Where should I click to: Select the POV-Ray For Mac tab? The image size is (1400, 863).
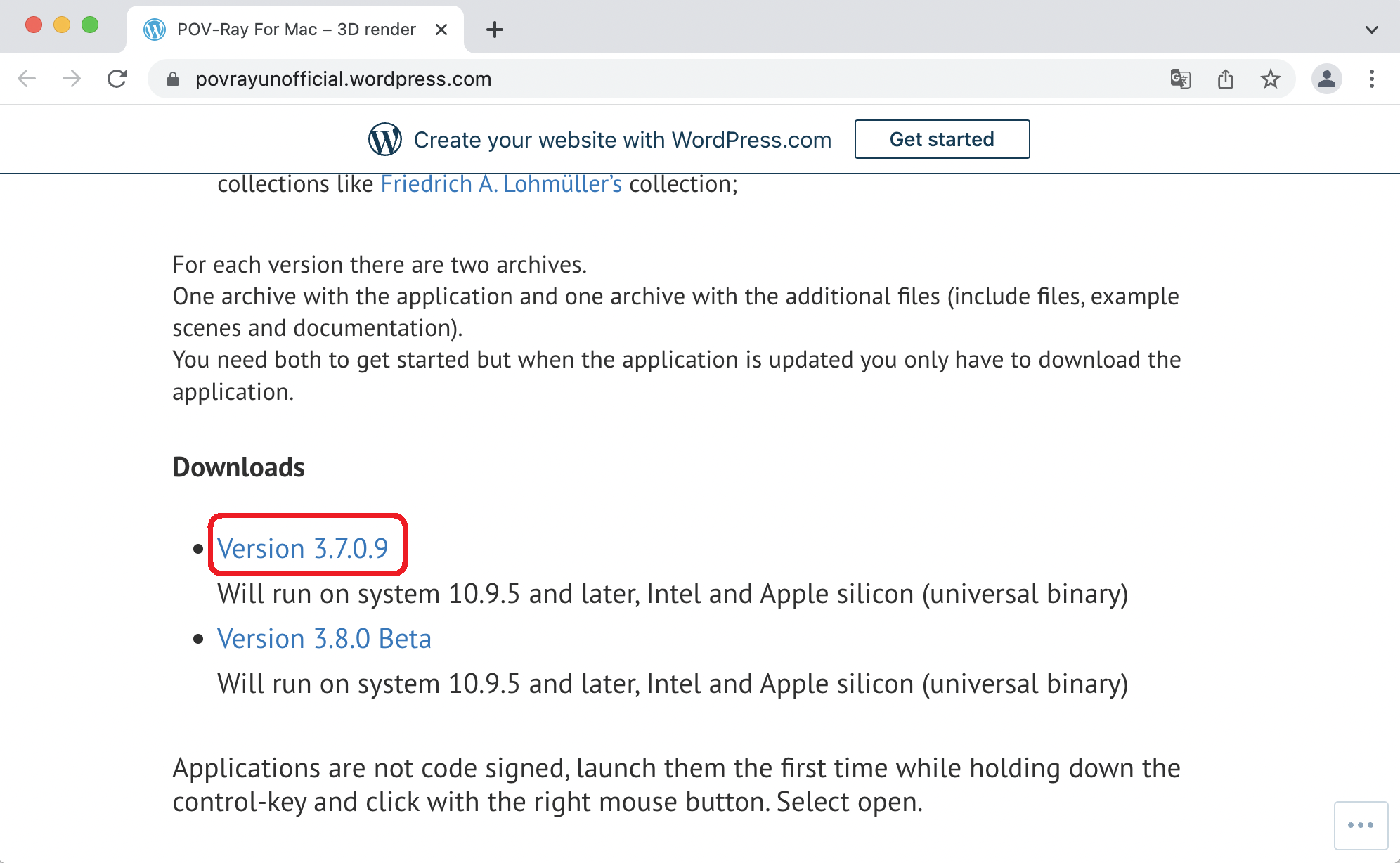[x=295, y=30]
